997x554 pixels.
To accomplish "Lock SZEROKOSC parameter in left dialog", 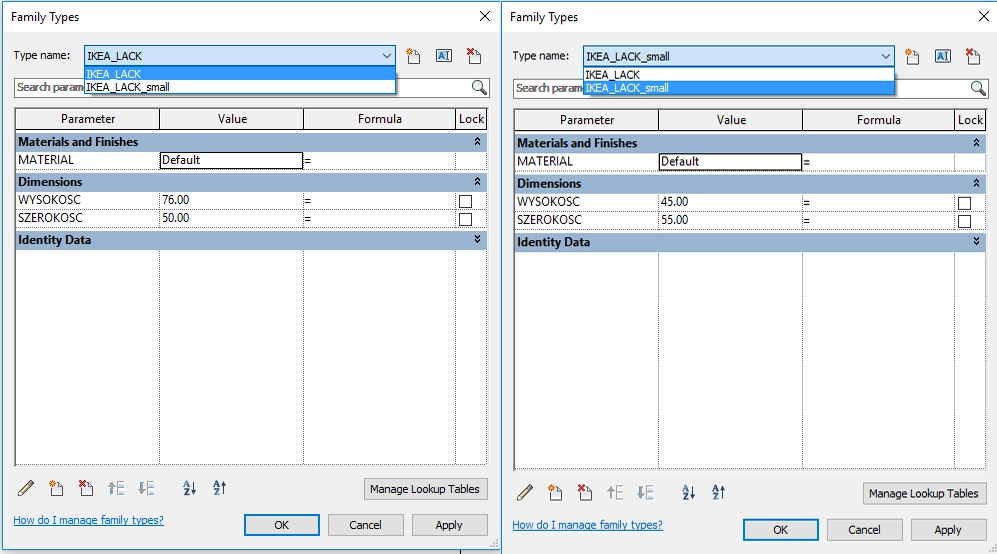I will tap(465, 219).
